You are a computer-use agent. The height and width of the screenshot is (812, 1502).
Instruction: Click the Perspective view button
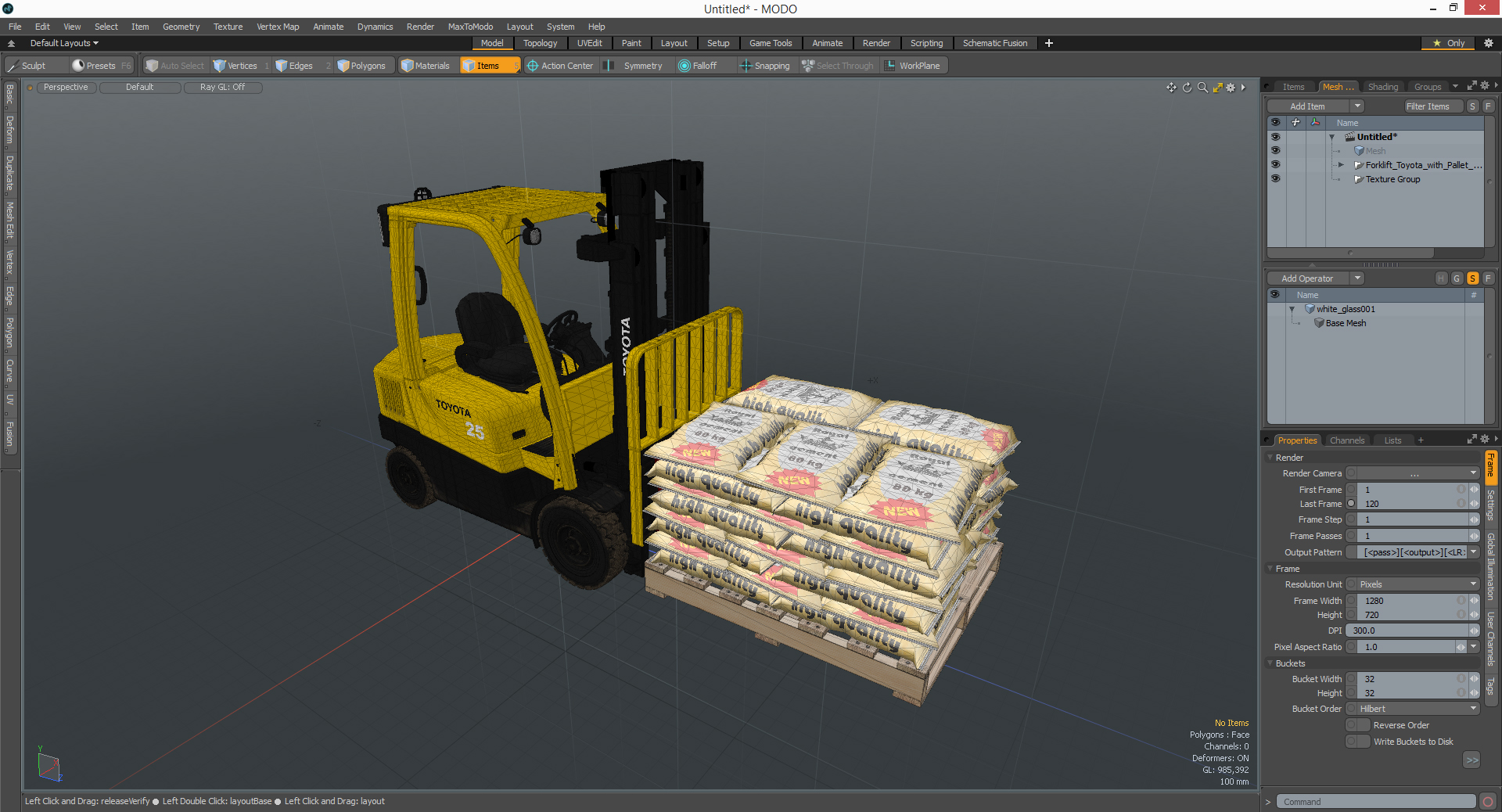click(66, 88)
